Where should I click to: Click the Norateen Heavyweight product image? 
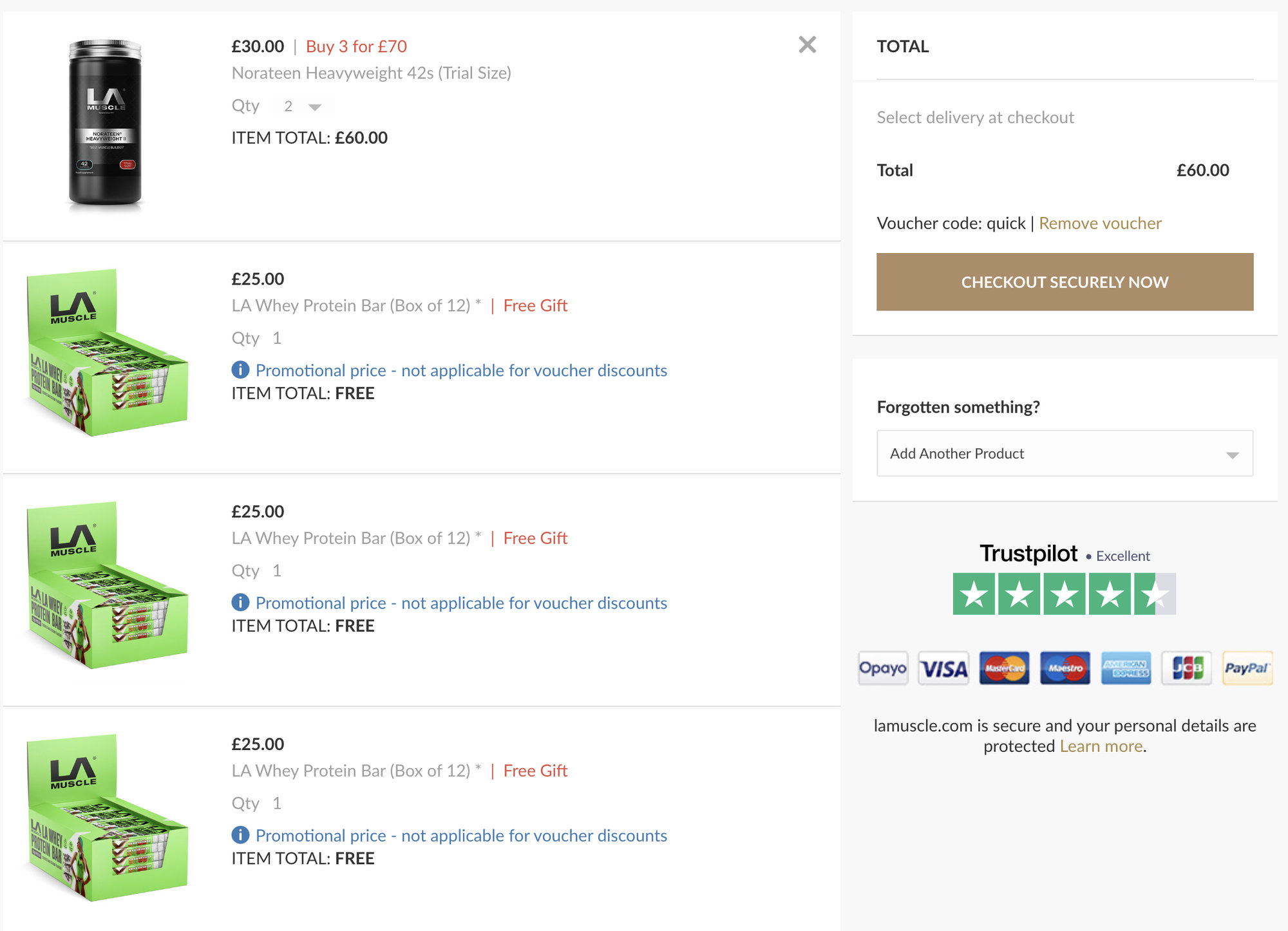[x=105, y=124]
